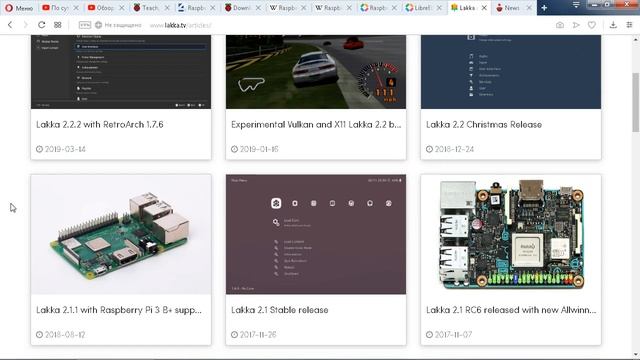Close the Lakka tab
The height and width of the screenshot is (360, 640).
click(x=484, y=8)
